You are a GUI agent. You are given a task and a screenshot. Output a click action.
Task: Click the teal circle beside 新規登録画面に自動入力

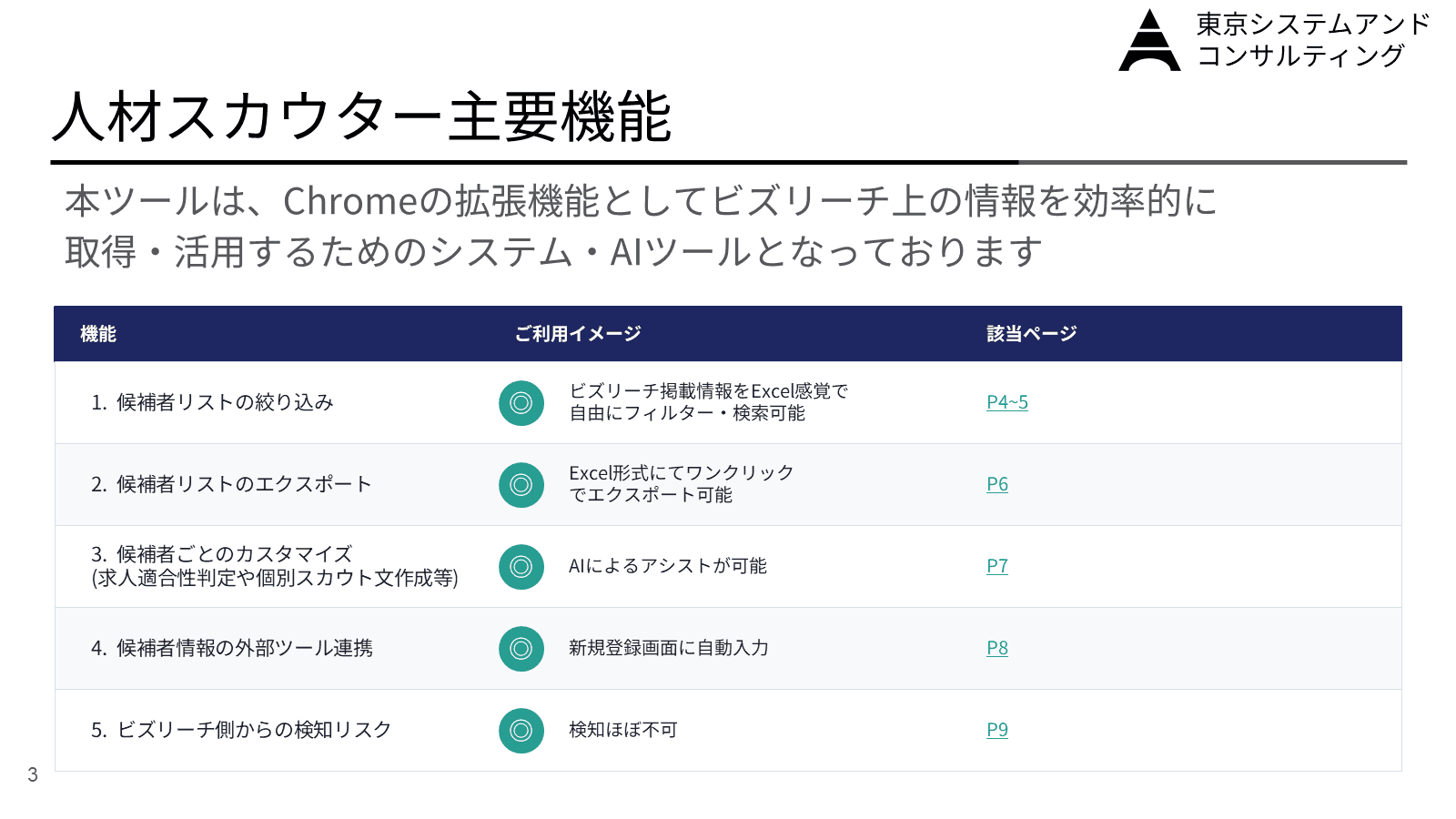pyautogui.click(x=521, y=649)
